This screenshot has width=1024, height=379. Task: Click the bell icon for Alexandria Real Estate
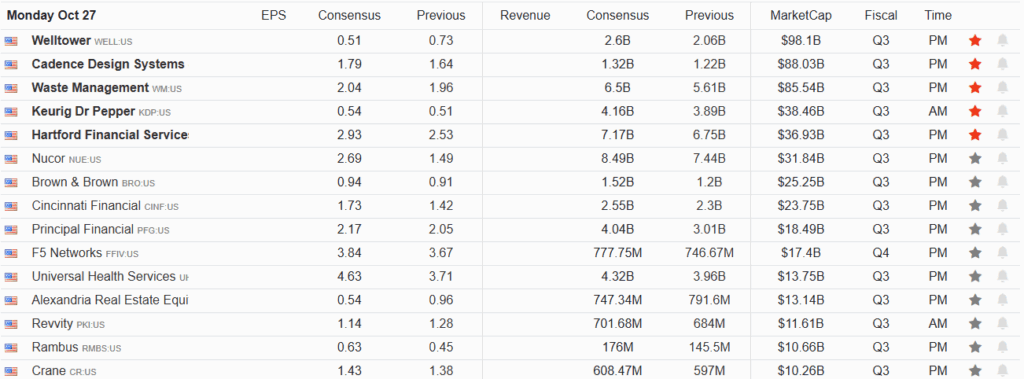point(1002,299)
